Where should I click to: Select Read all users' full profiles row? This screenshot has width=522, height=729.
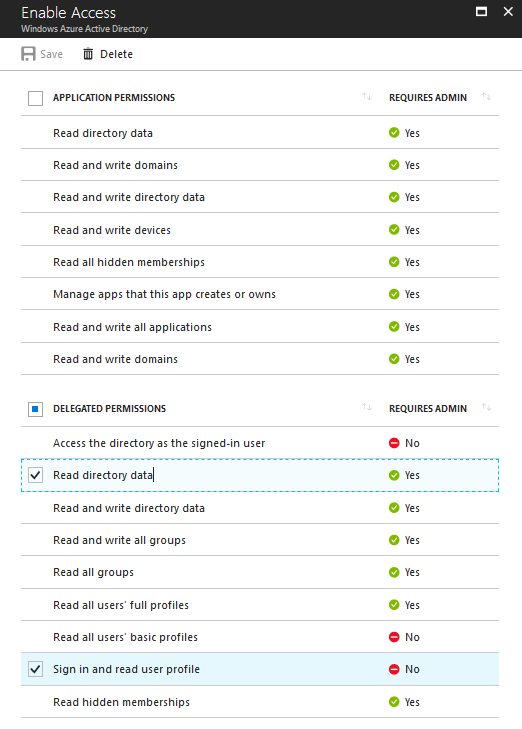260,605
